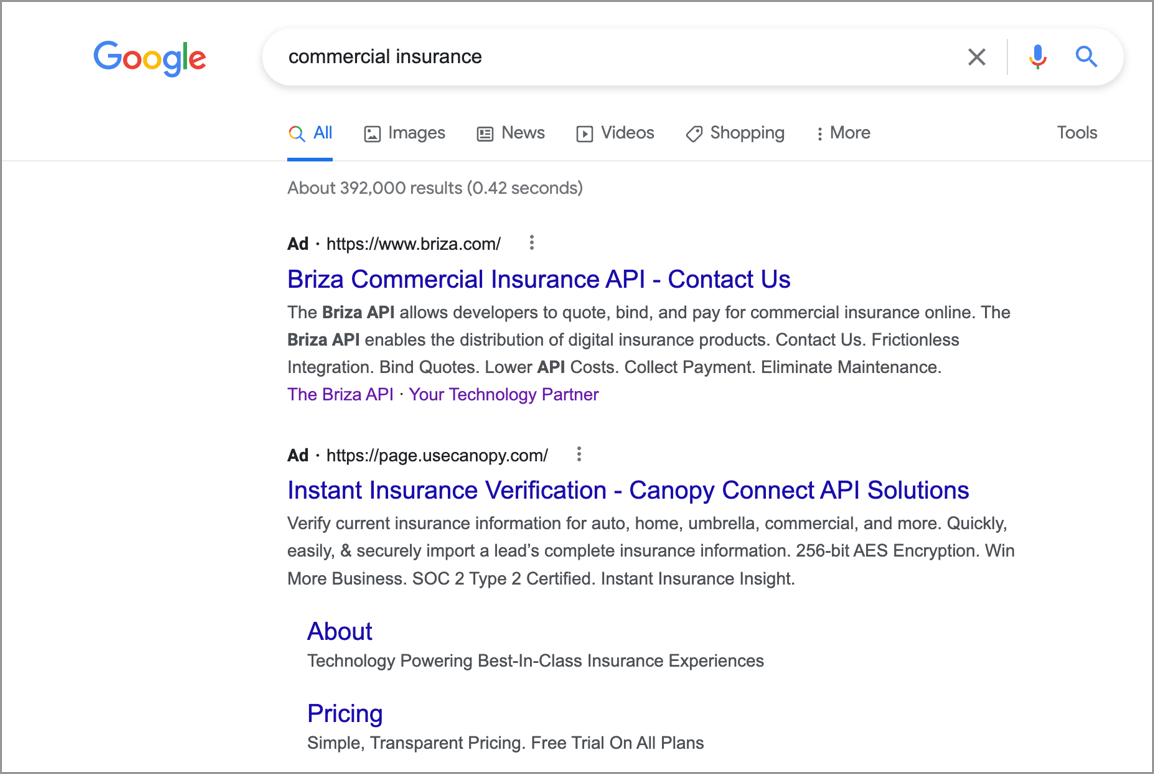Submit search with the magnifying glass icon
The image size is (1154, 774).
(1086, 57)
